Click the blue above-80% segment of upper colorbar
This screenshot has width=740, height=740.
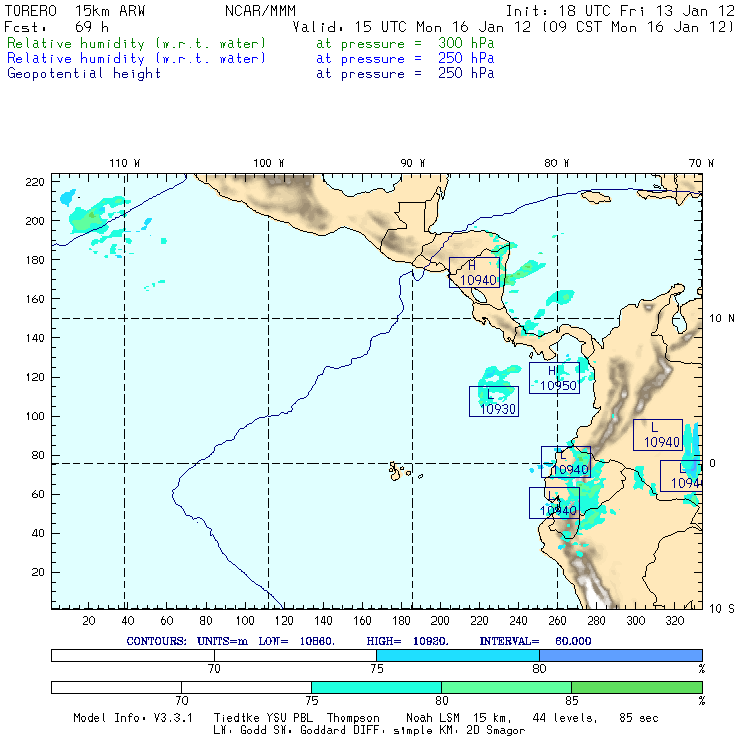pos(621,655)
